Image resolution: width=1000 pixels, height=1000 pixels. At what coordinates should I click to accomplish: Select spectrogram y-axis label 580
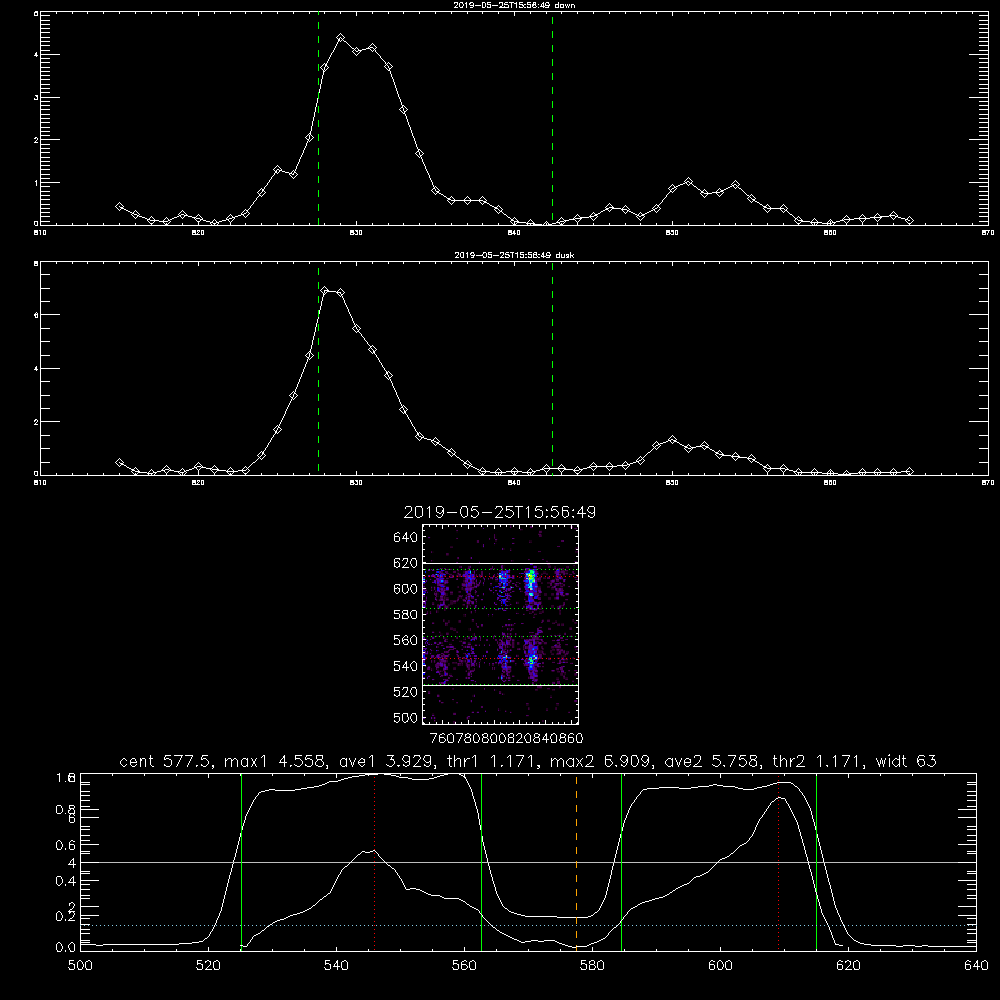point(406,615)
